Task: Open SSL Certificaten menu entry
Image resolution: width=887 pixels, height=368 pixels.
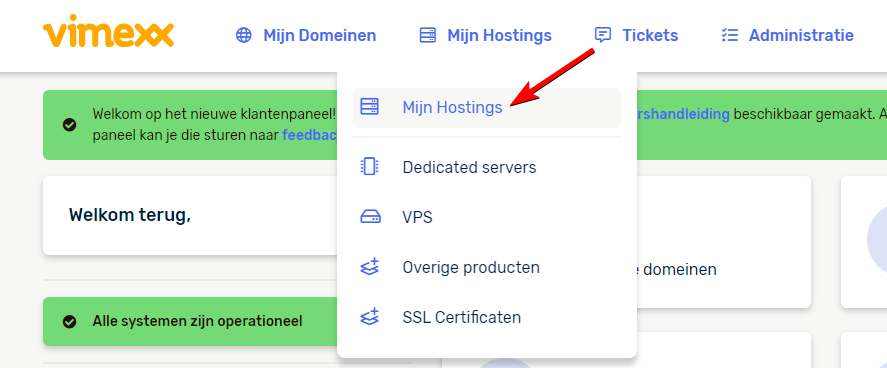Action: point(486,317)
